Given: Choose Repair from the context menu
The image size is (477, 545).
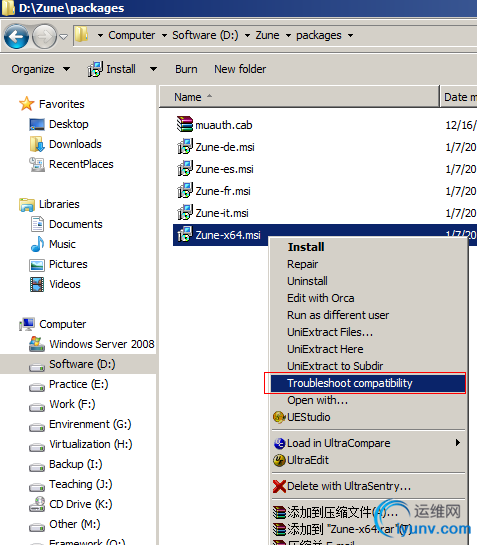Looking at the screenshot, I should (368, 264).
